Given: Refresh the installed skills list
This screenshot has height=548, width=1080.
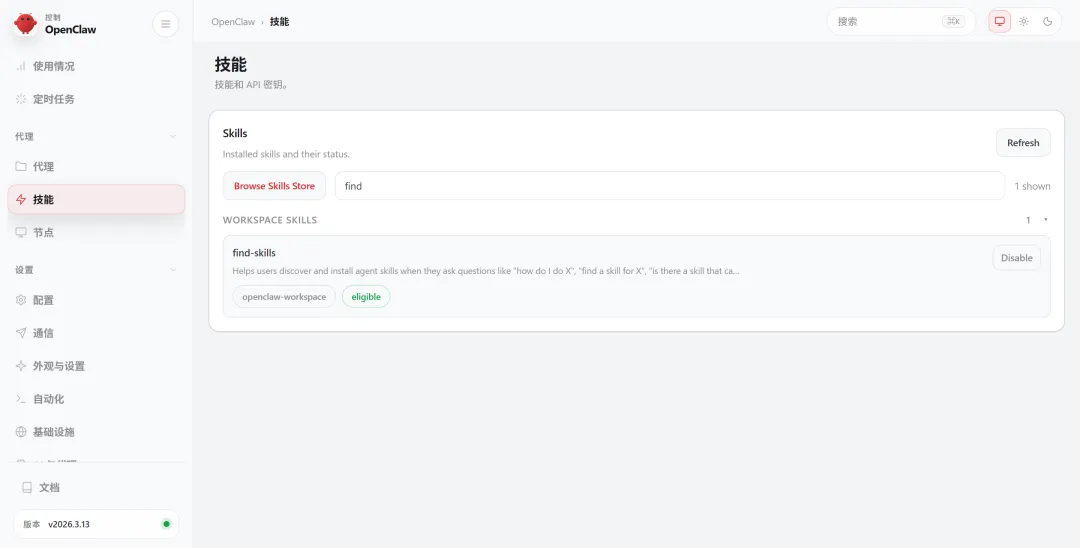Looking at the screenshot, I should point(1023,143).
